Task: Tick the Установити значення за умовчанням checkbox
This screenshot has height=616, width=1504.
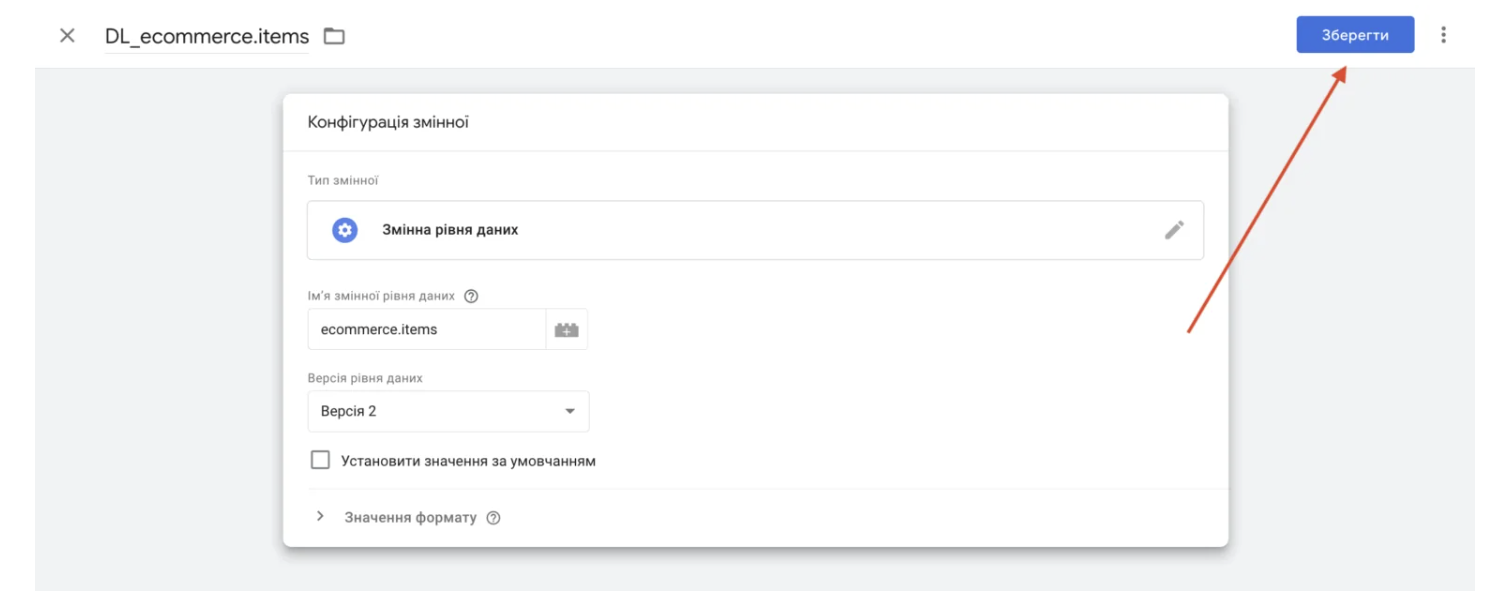Action: click(320, 460)
